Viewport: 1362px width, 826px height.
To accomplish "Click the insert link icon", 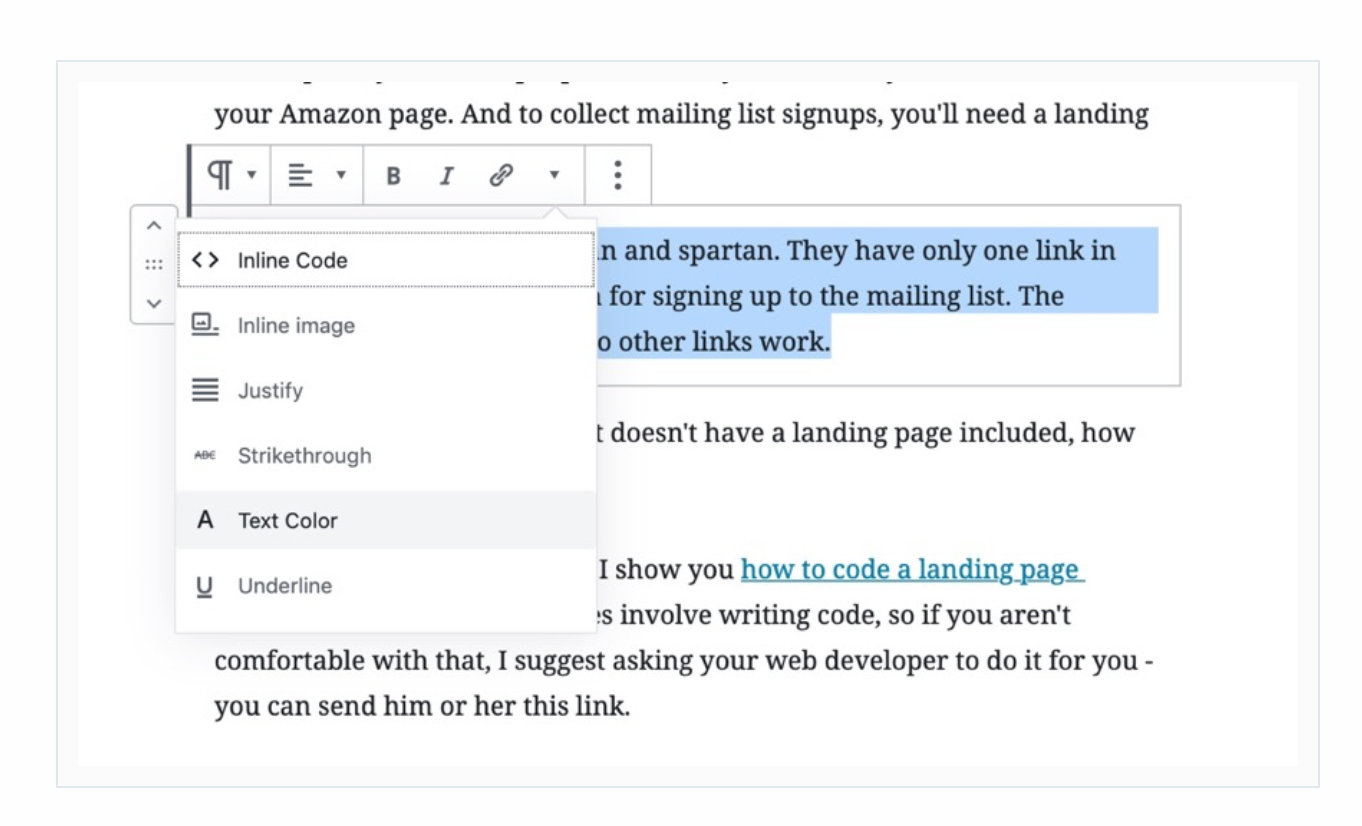I will (x=500, y=175).
